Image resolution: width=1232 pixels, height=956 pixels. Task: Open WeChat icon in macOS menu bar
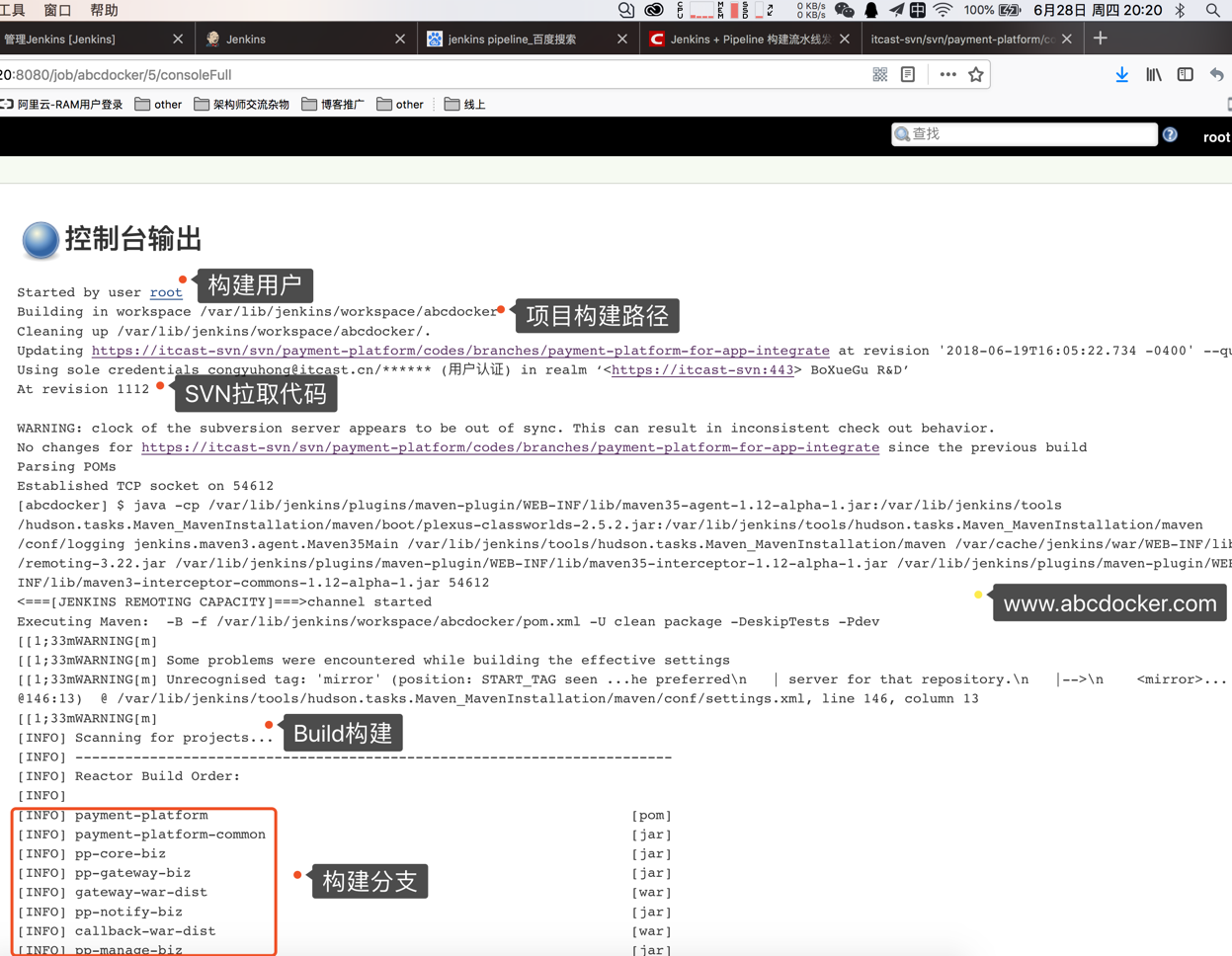coord(844,11)
